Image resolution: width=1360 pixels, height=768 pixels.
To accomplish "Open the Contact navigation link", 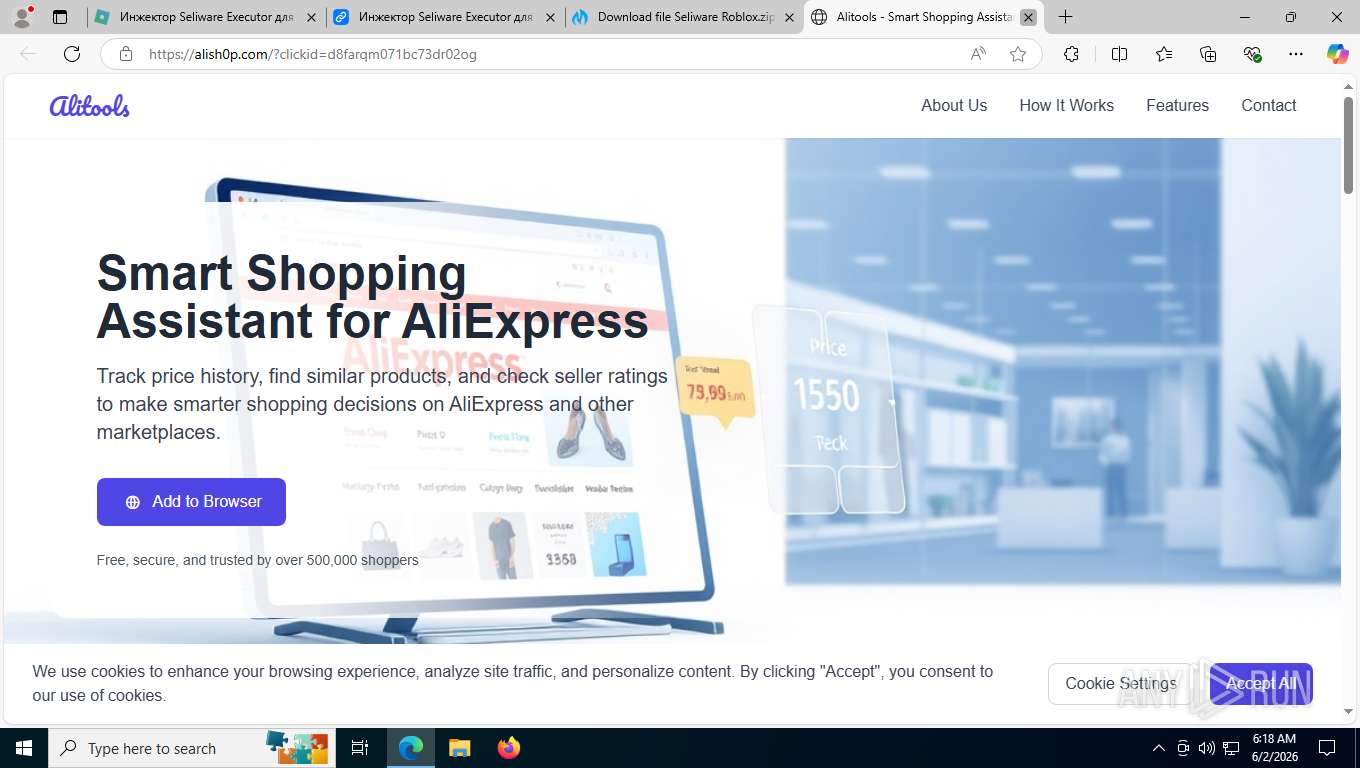I will click(1268, 105).
